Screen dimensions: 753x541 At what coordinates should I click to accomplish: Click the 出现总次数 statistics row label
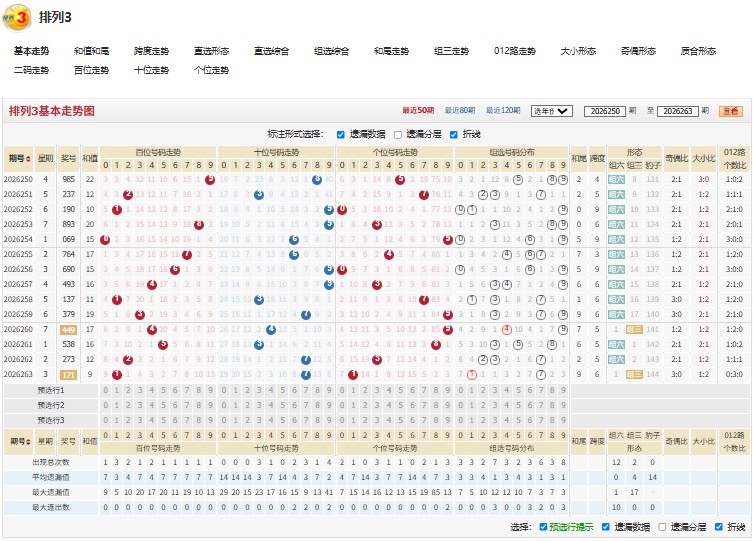click(51, 463)
